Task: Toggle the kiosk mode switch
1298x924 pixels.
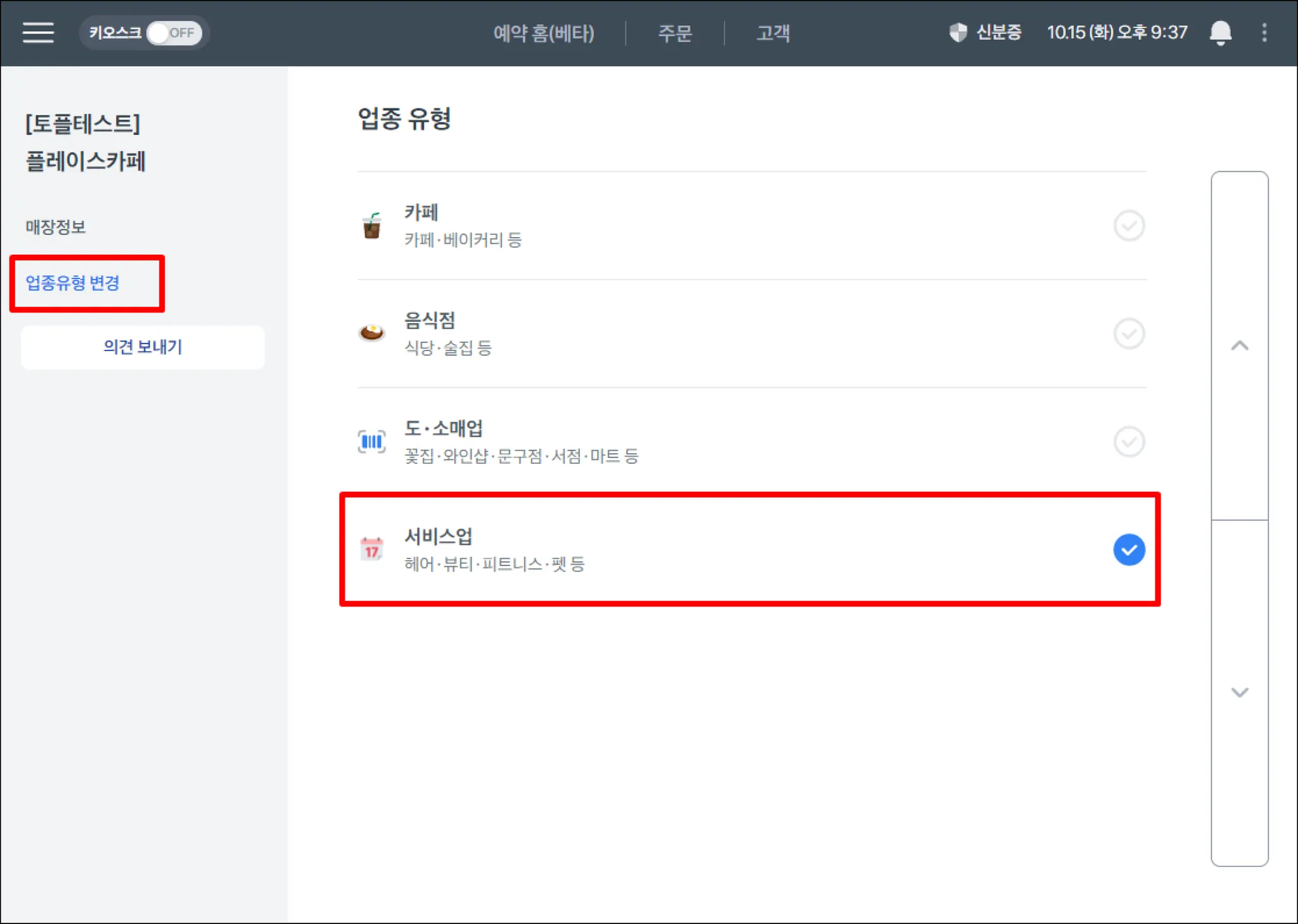Action: pyautogui.click(x=174, y=33)
